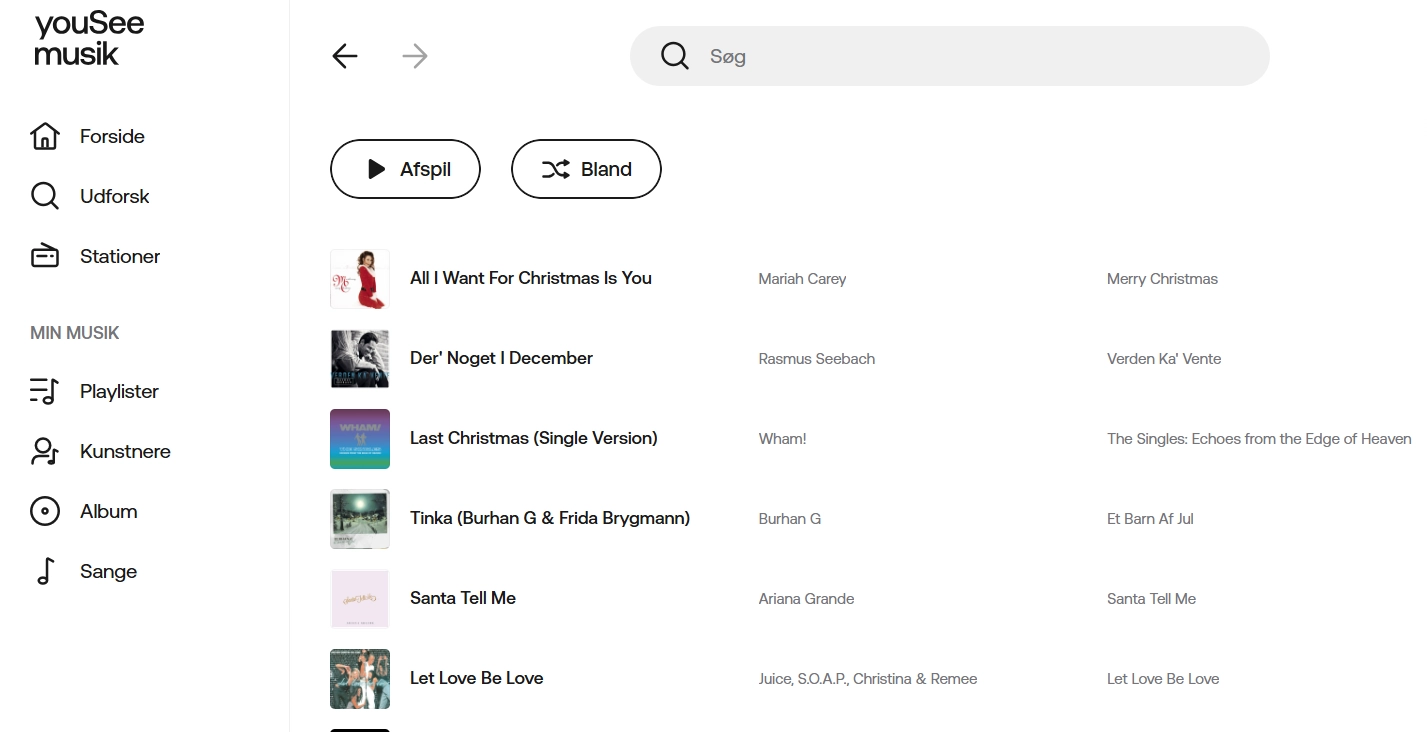The image size is (1427, 732).
Task: Focus the Søg search field
Action: pyautogui.click(x=950, y=56)
